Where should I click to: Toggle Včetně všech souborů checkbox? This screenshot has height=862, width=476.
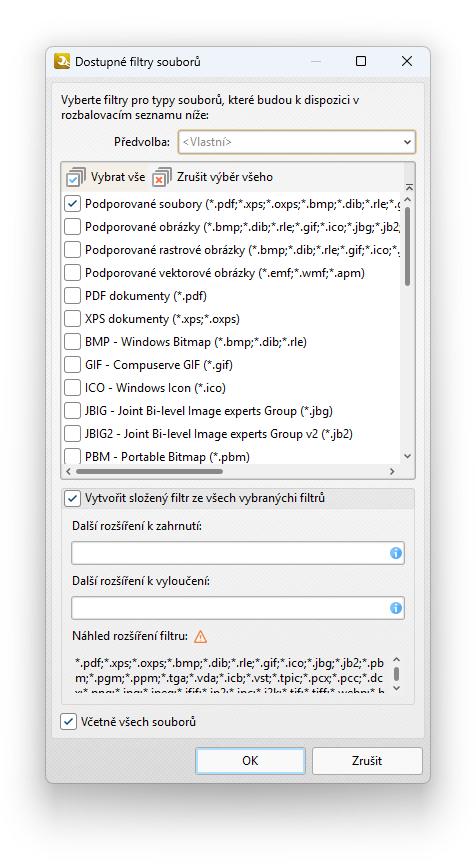[x=68, y=721]
